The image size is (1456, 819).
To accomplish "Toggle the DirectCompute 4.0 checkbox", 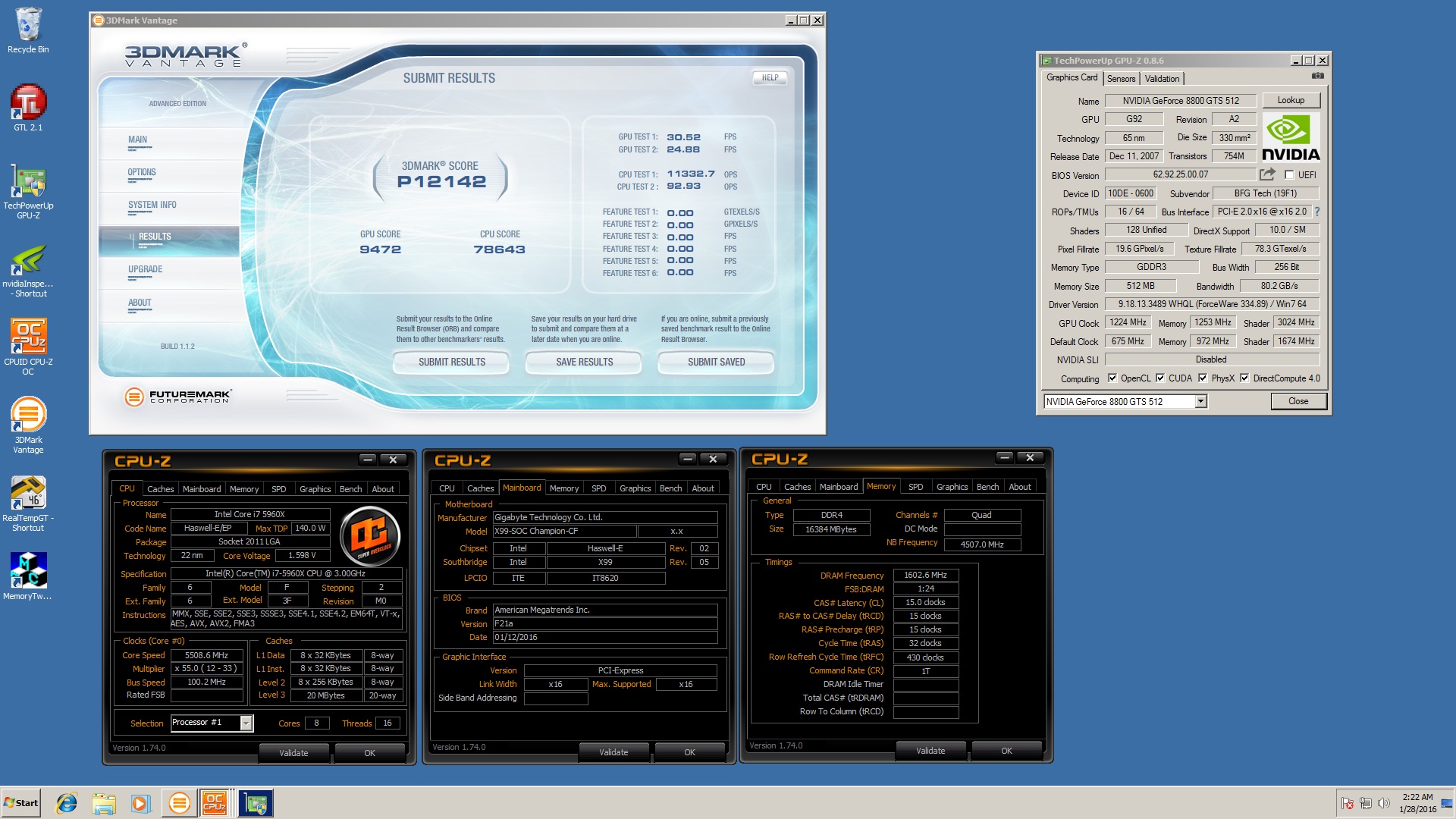I will point(1244,378).
